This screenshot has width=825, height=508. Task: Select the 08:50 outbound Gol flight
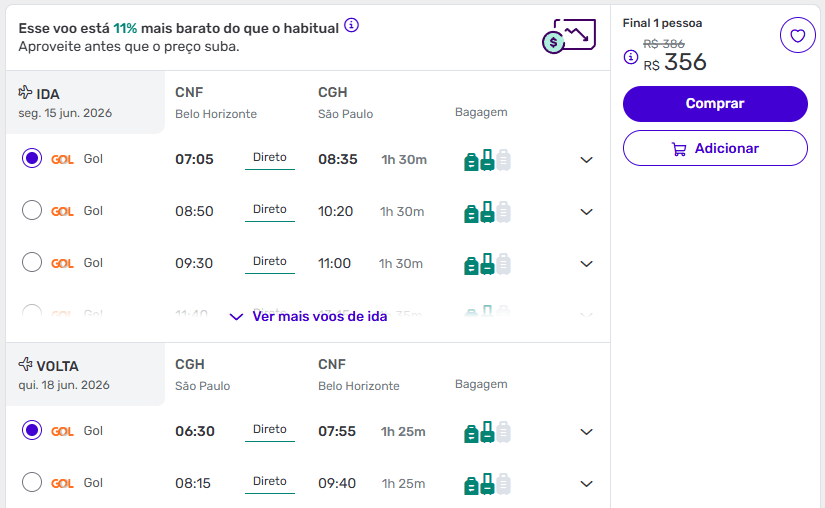32,210
